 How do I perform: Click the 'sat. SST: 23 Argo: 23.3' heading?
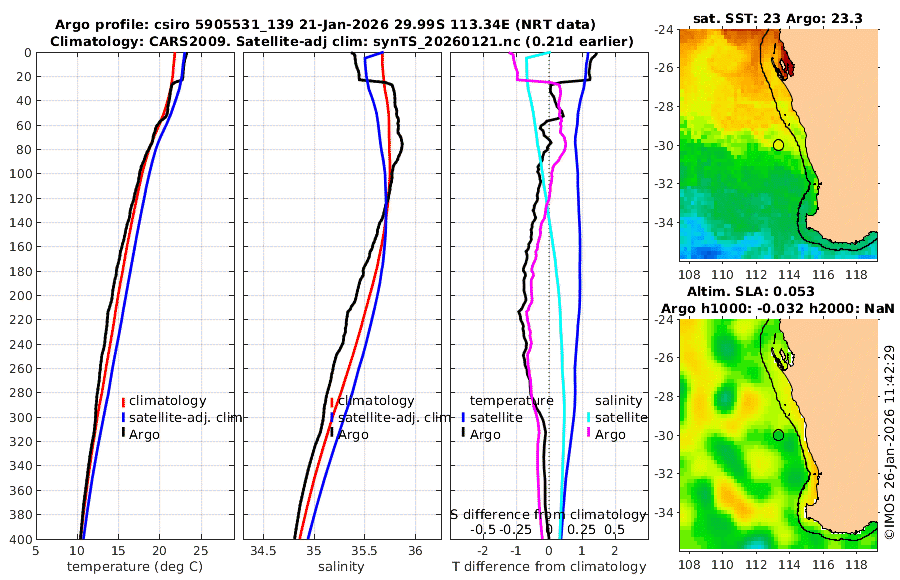point(778,18)
